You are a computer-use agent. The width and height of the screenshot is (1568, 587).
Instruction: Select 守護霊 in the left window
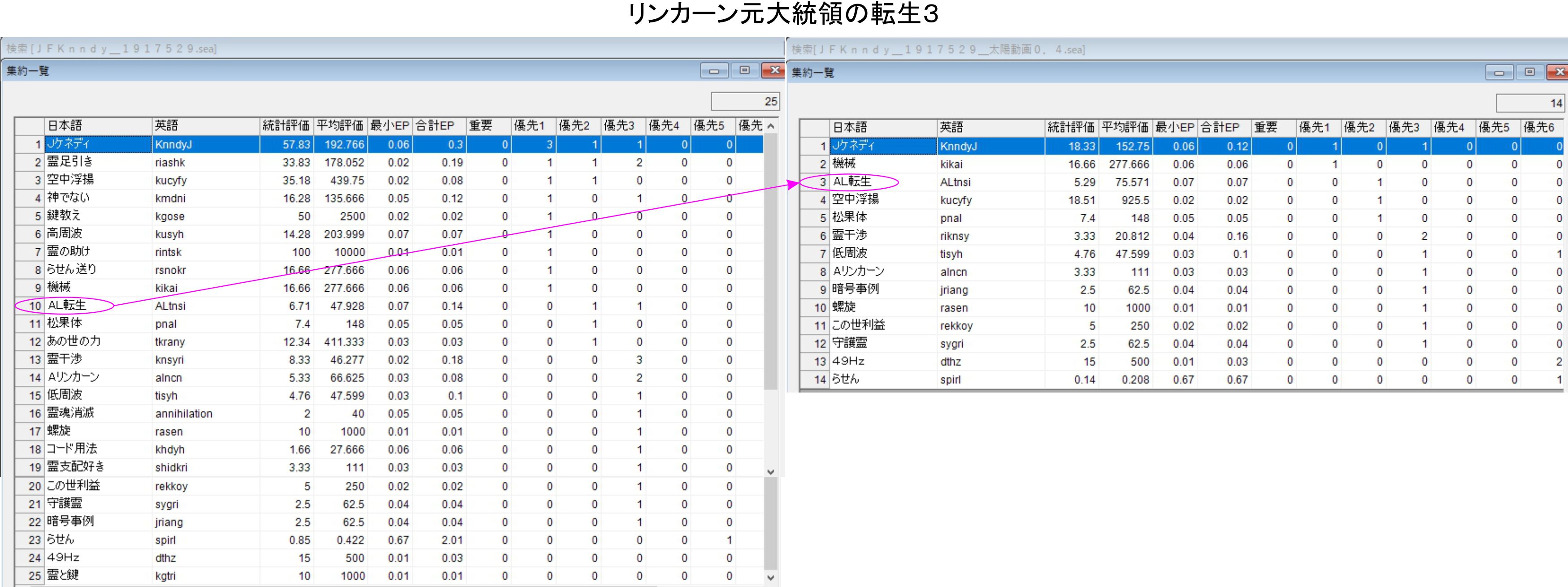click(x=389, y=504)
